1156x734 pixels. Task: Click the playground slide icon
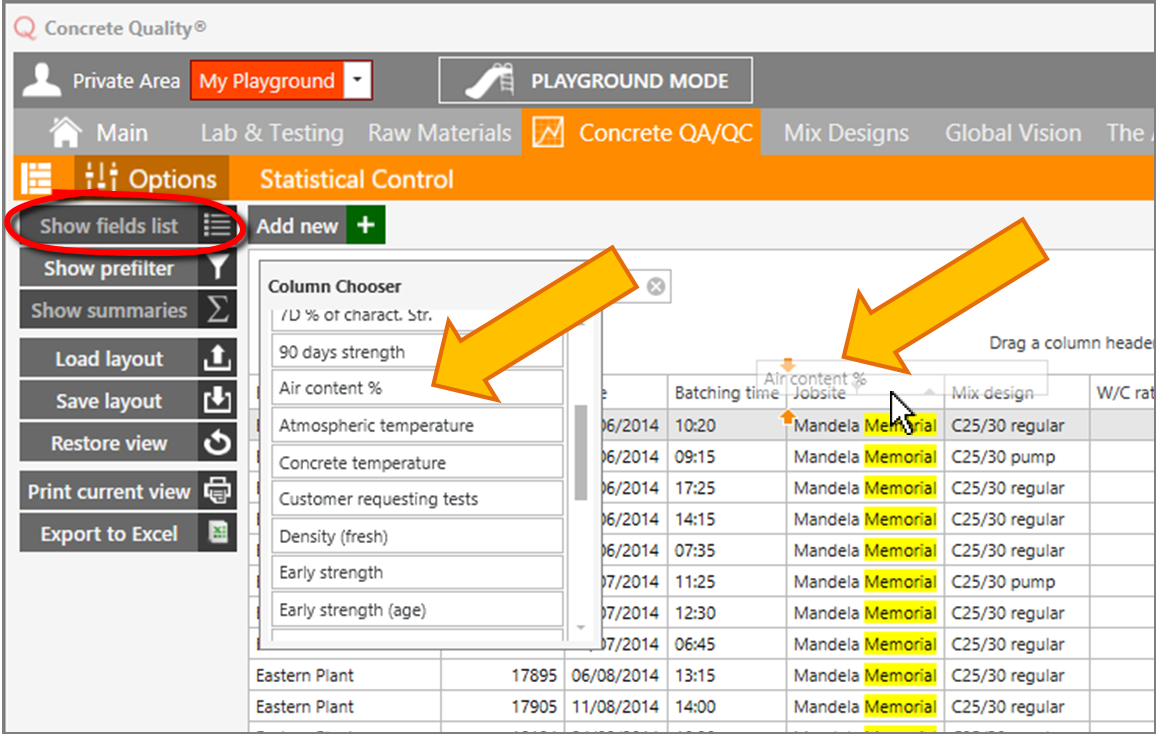click(x=490, y=80)
